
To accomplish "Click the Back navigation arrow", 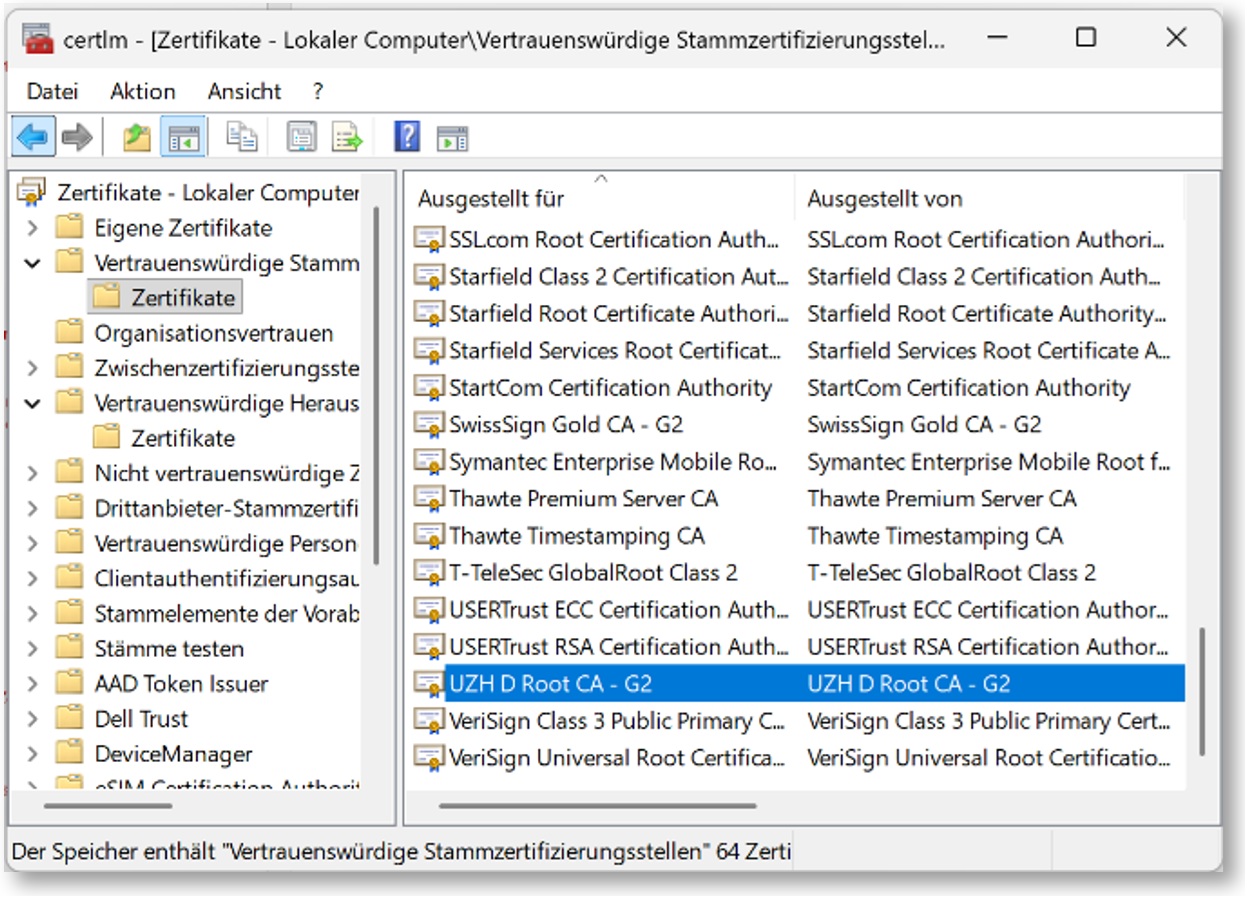I will click(32, 137).
